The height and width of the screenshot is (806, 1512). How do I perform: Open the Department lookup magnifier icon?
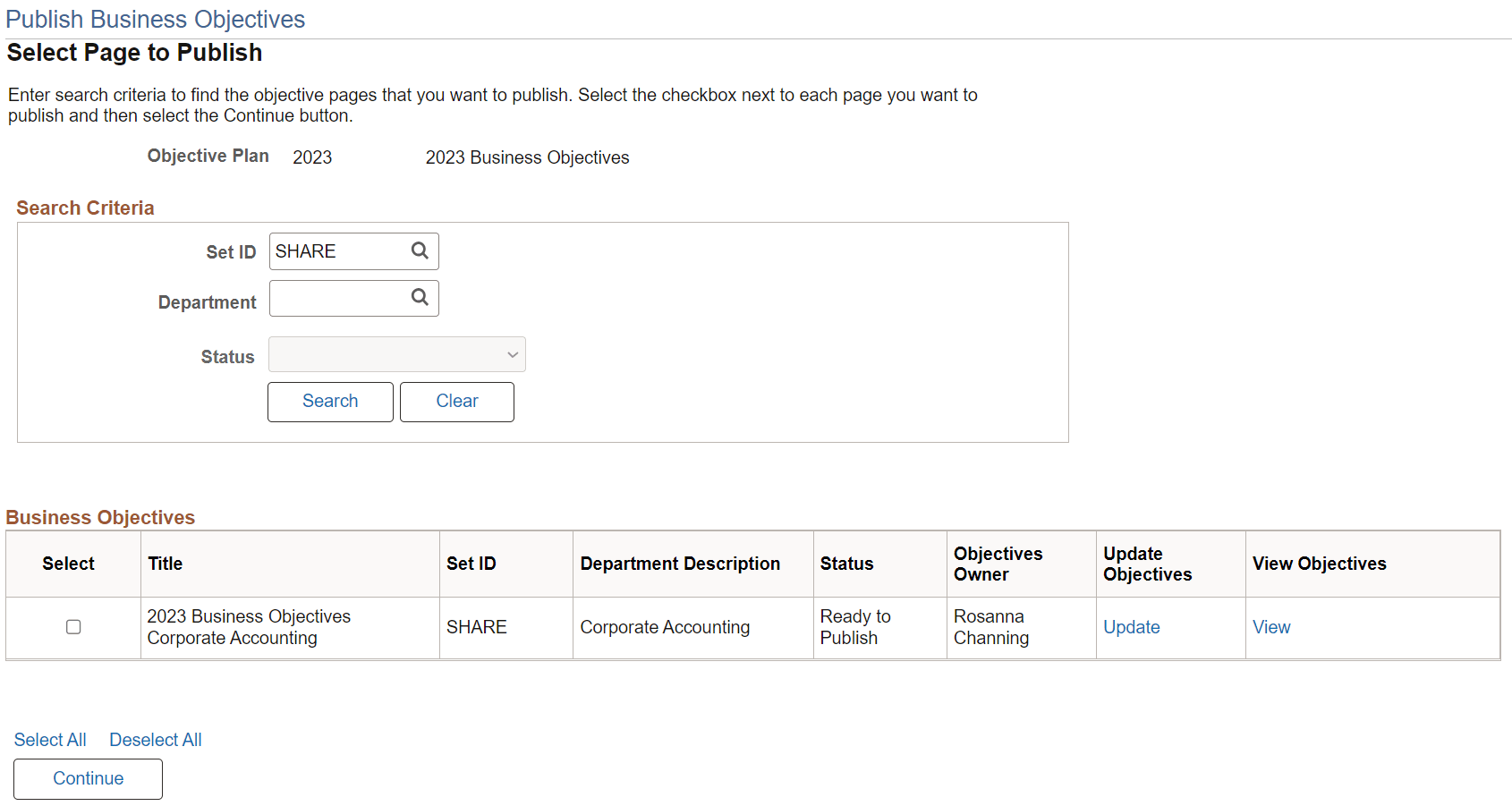pos(420,298)
